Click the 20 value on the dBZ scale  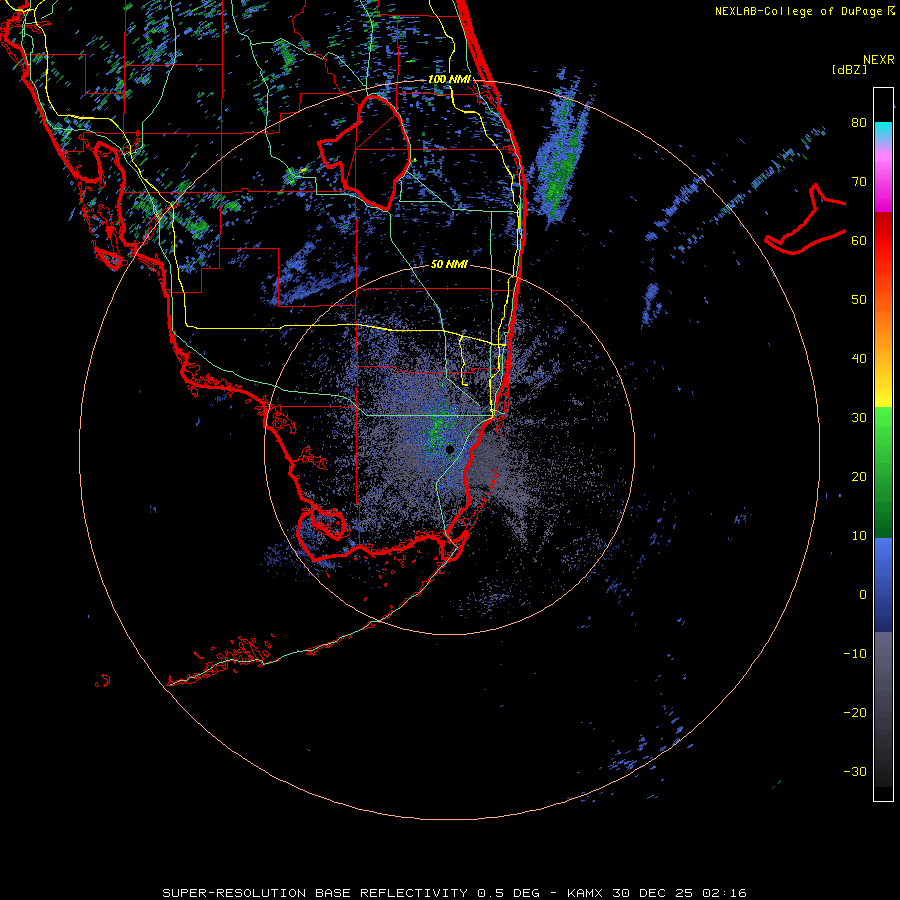click(859, 477)
